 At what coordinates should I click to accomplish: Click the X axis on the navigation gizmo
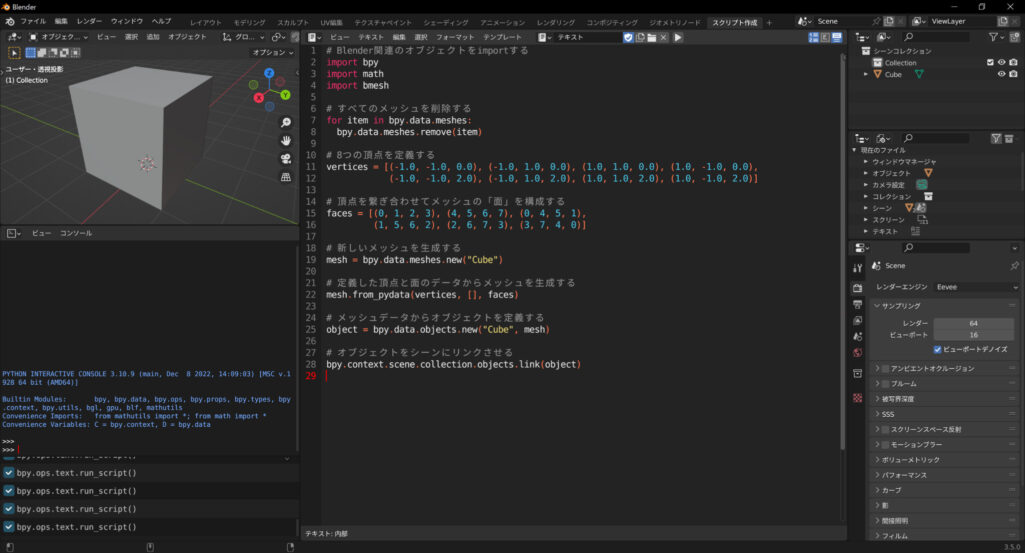(x=259, y=98)
